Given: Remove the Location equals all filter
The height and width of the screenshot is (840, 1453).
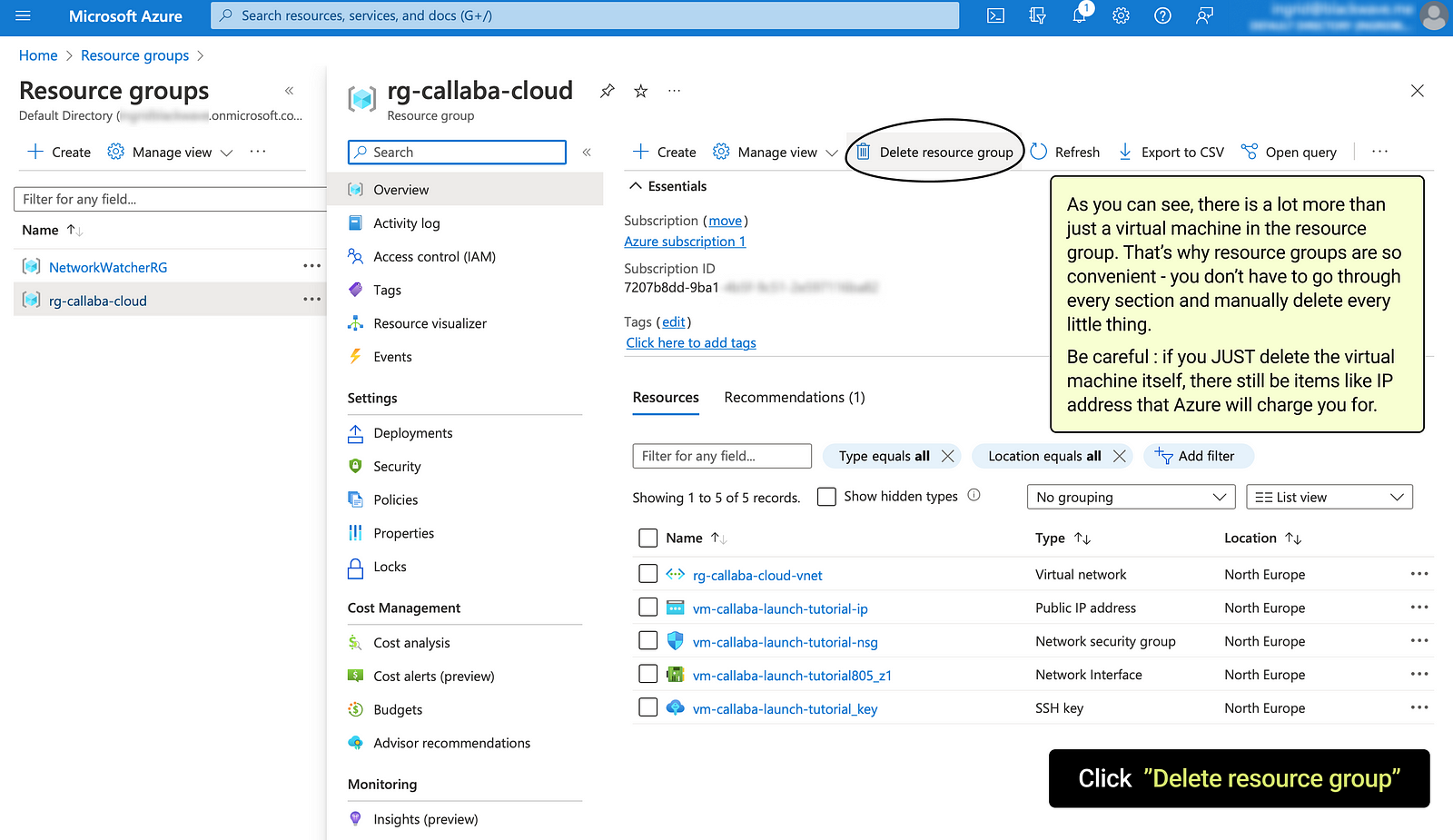Looking at the screenshot, I should point(1119,456).
